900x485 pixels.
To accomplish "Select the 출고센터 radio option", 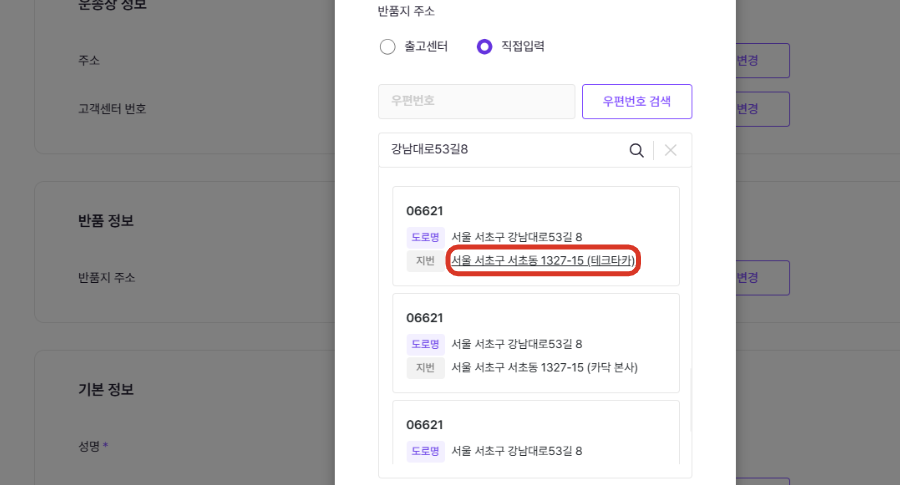I will 387,46.
